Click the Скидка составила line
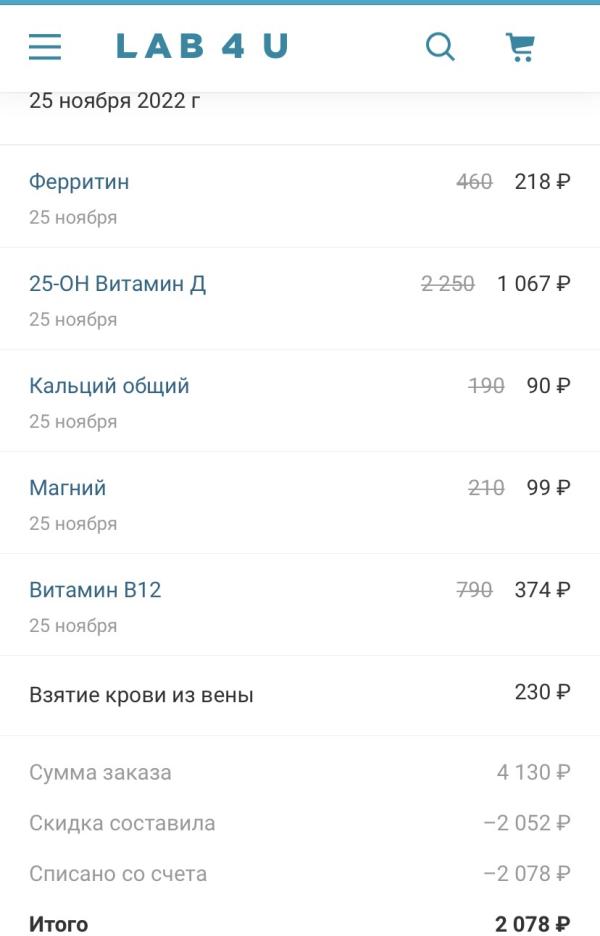Viewport: 600px width, 936px height. coord(300,823)
